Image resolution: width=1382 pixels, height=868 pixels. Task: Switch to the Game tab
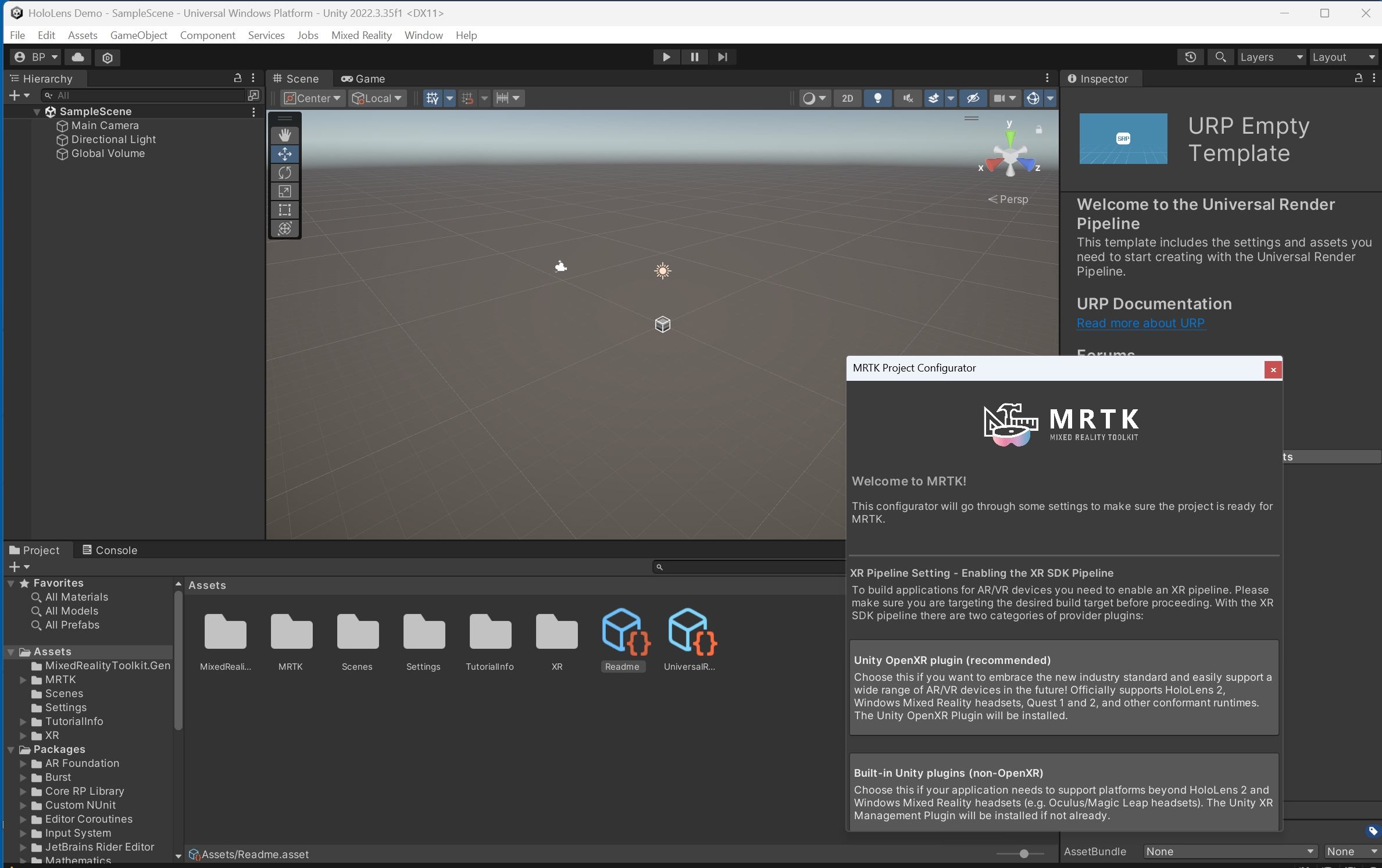(364, 78)
